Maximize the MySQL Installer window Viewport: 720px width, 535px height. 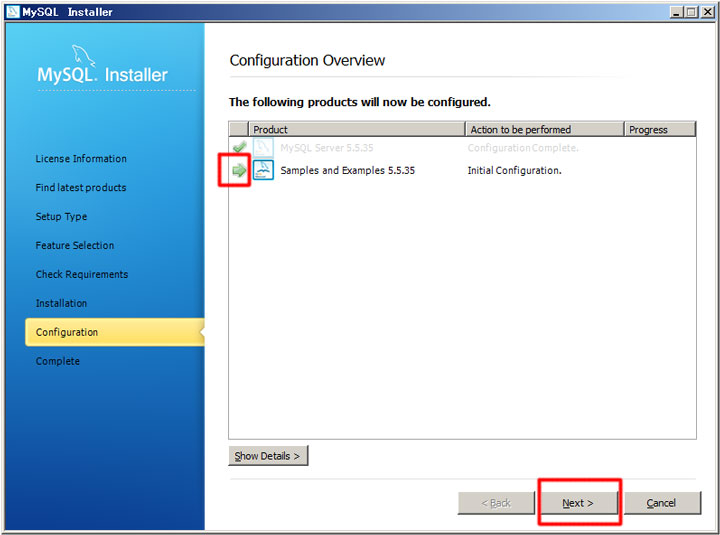pos(691,12)
